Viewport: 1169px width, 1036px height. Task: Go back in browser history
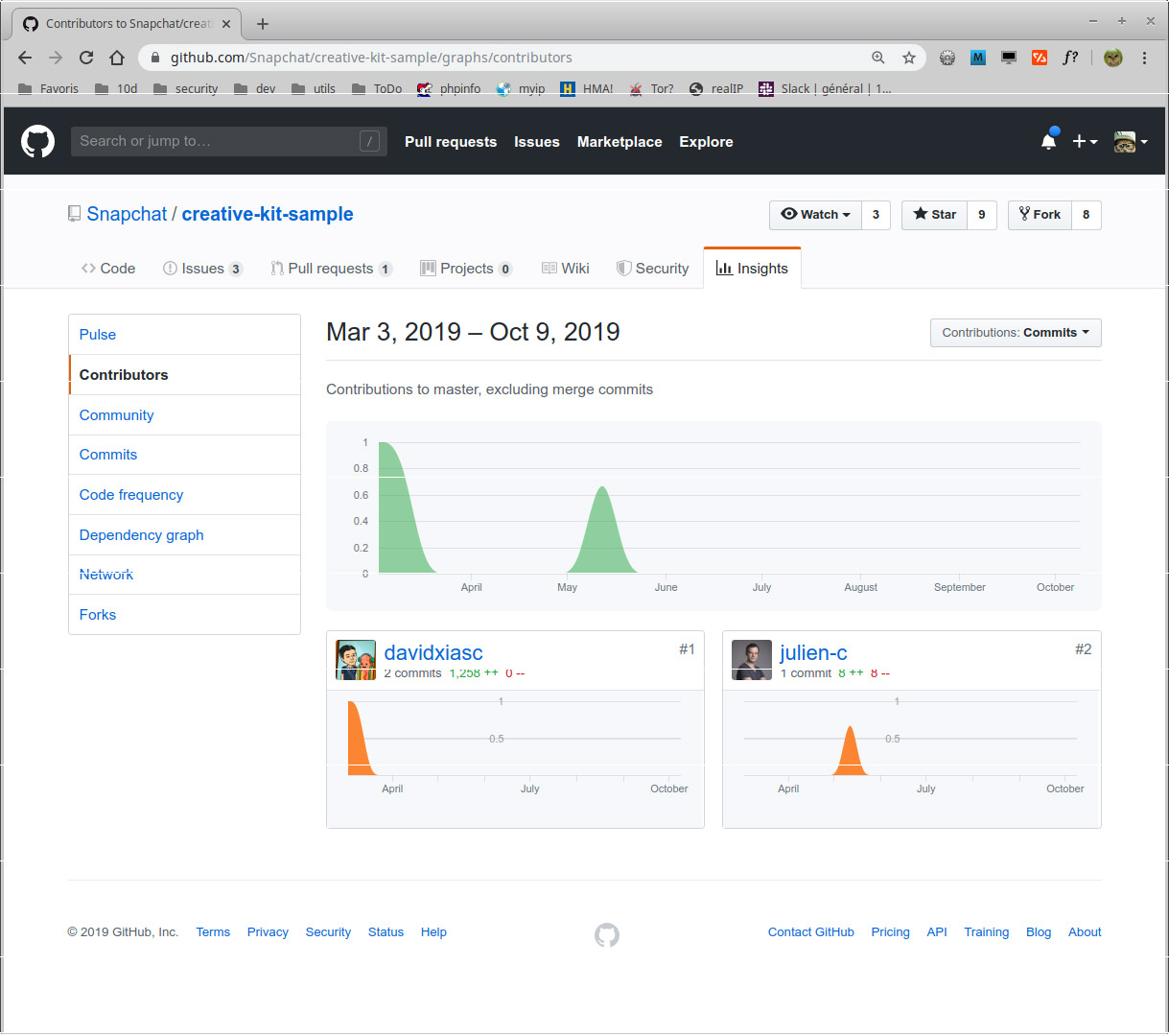25,58
